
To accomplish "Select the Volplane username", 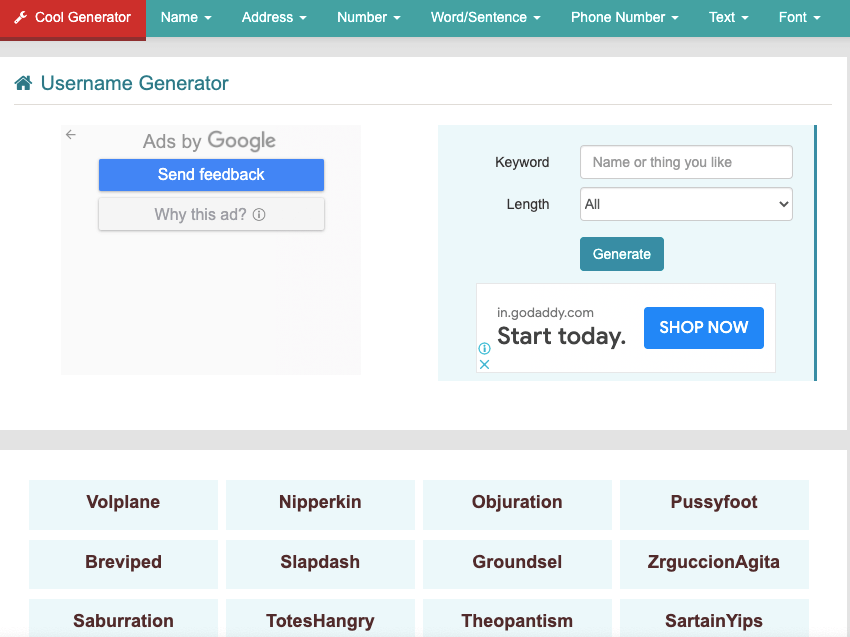I will (123, 503).
